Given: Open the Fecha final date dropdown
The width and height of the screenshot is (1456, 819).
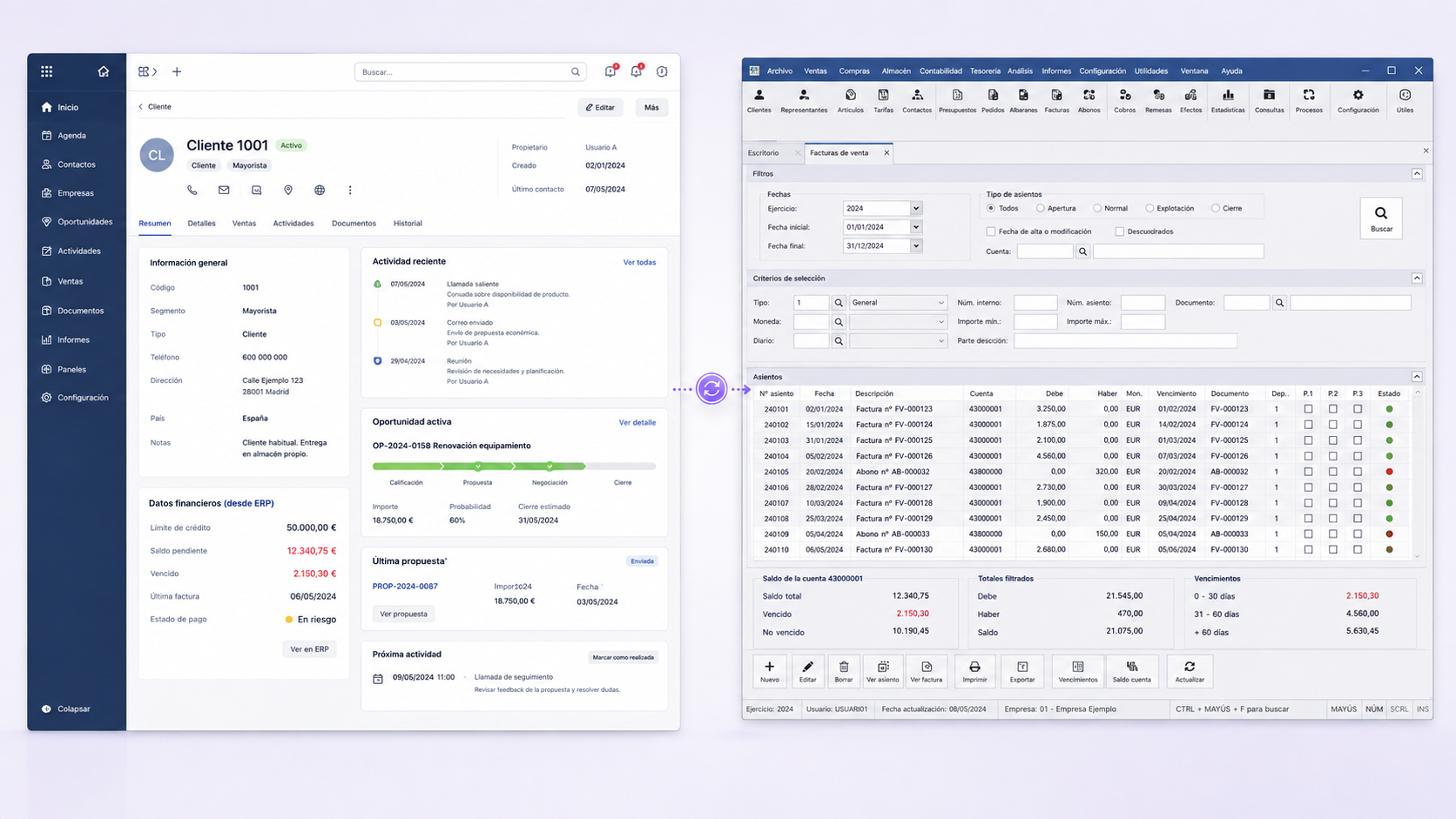Looking at the screenshot, I should click(x=915, y=246).
